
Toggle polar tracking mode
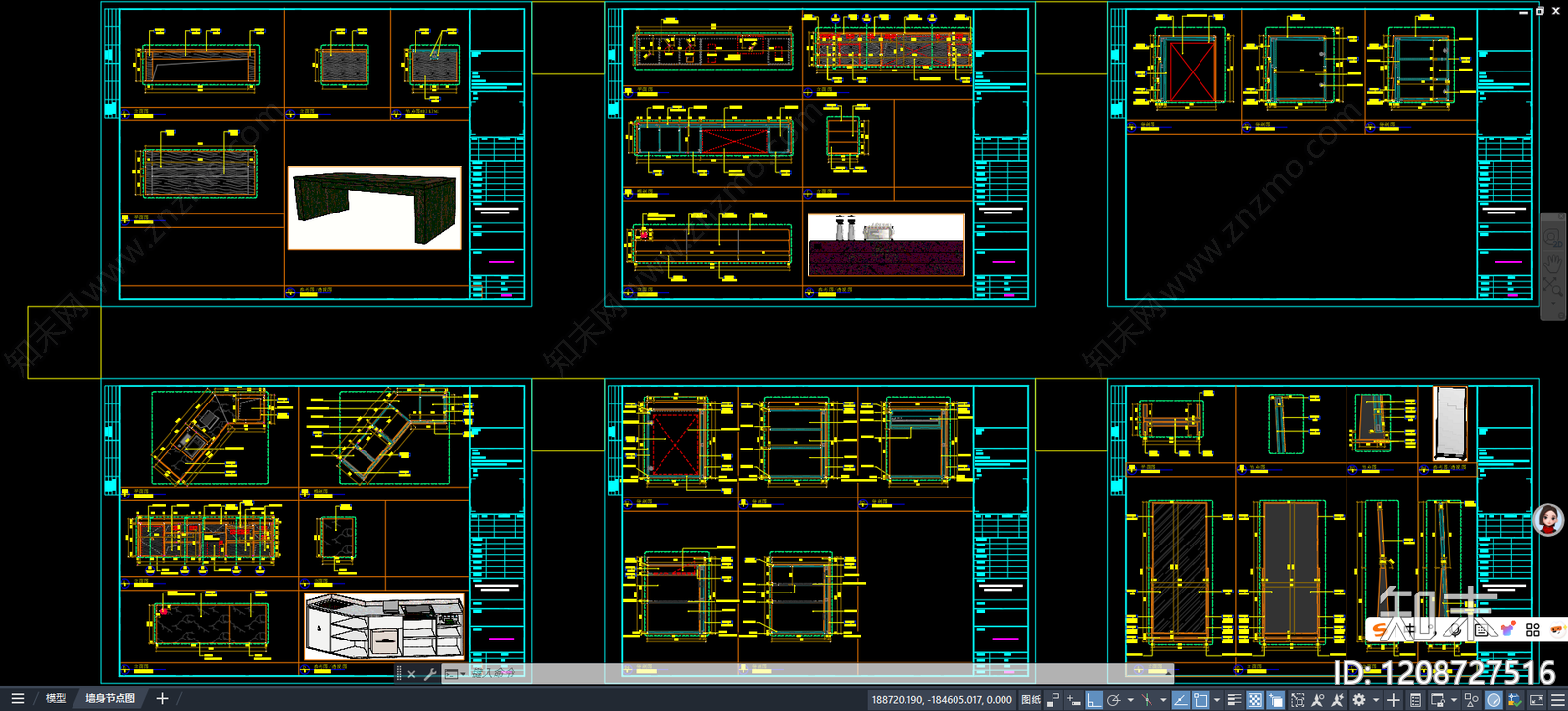click(1114, 700)
